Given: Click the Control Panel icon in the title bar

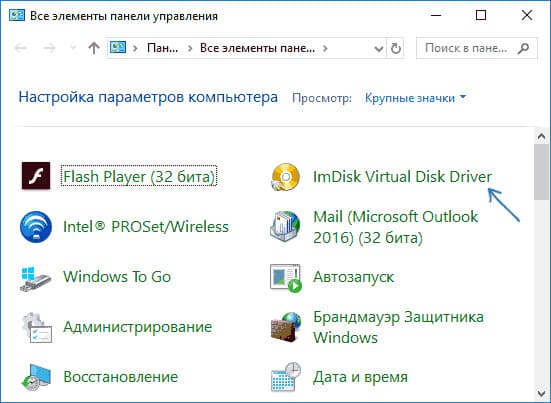Looking at the screenshot, I should tap(17, 15).
